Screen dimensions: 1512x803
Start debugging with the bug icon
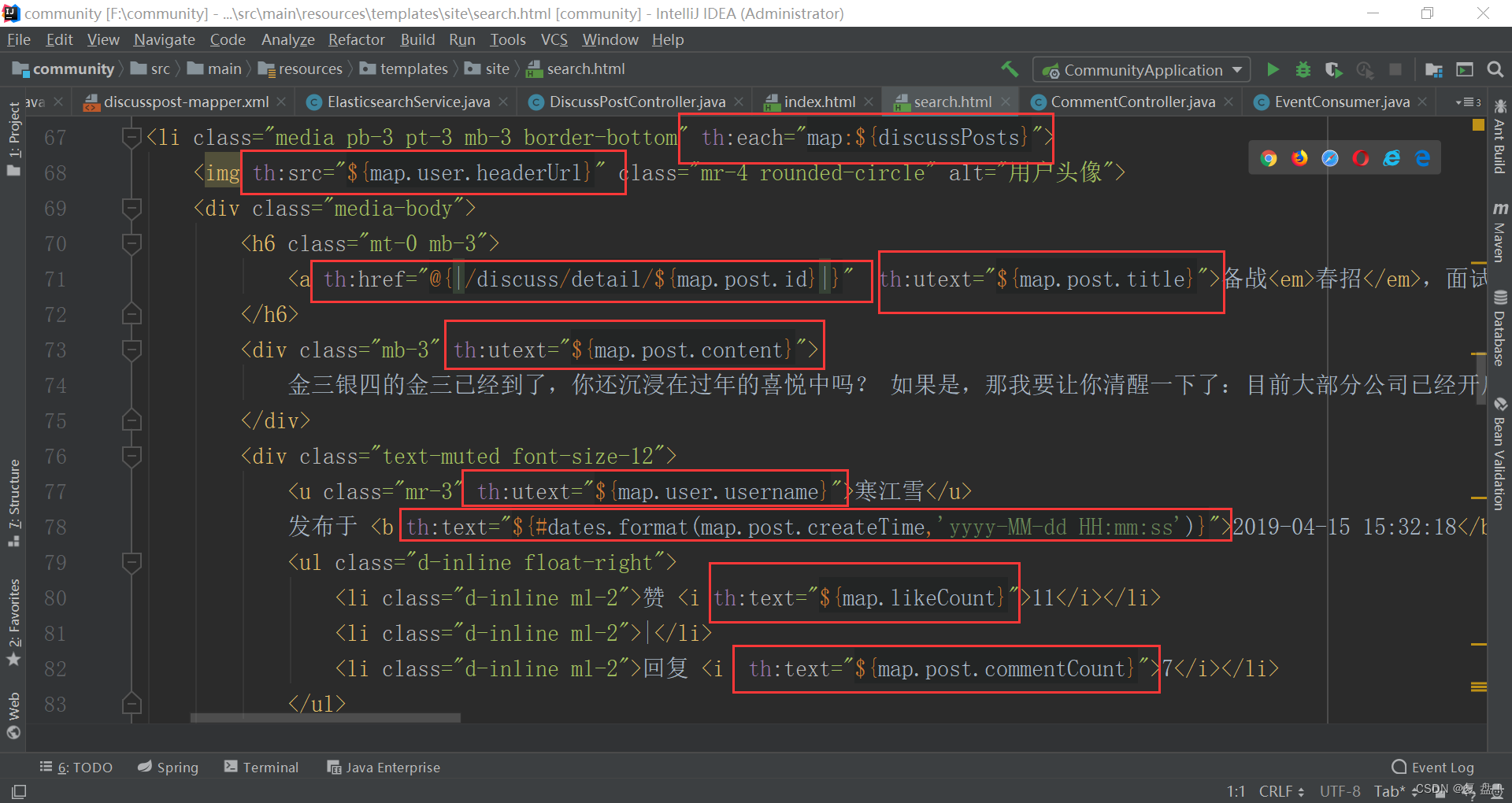pos(1303,69)
